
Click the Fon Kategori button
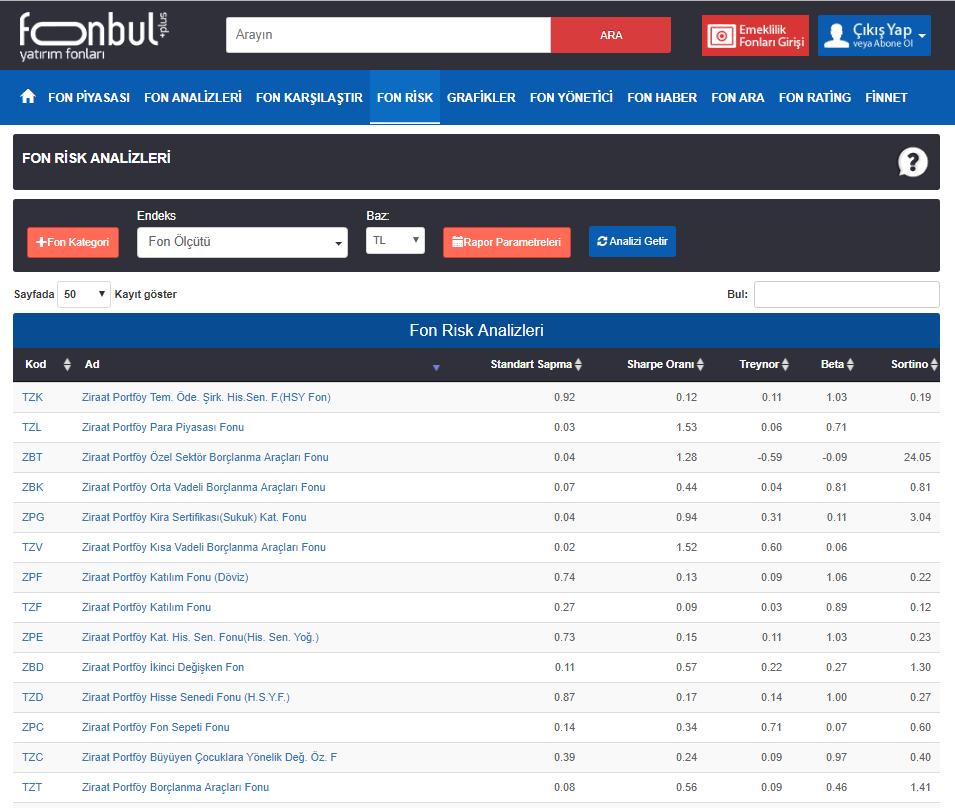click(x=73, y=242)
